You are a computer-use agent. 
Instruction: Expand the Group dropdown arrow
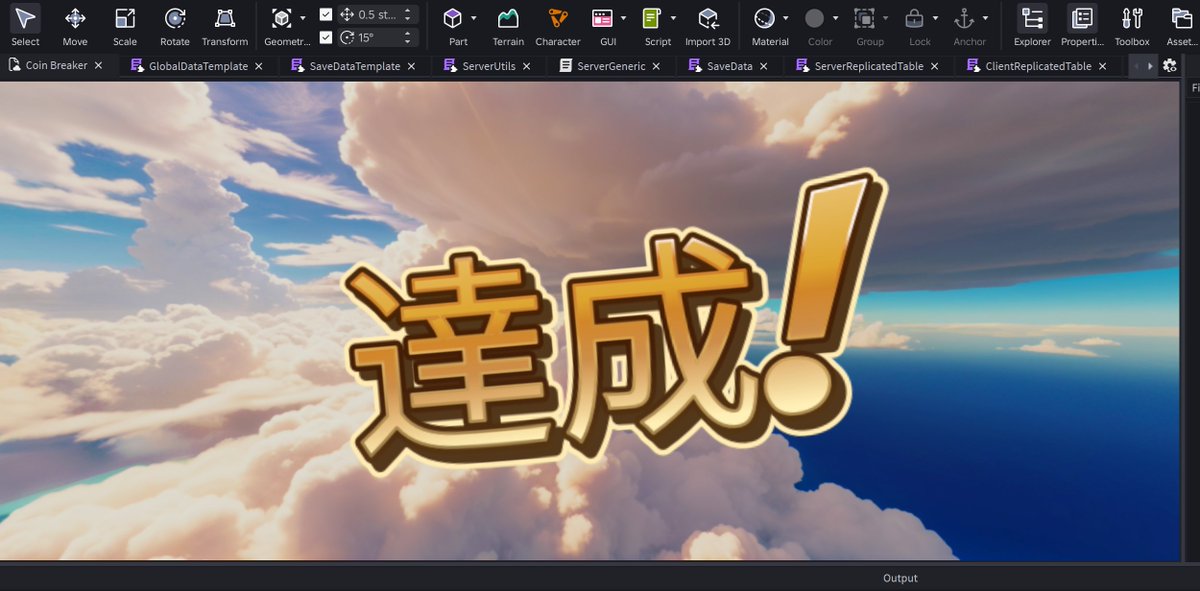pyautogui.click(x=886, y=18)
